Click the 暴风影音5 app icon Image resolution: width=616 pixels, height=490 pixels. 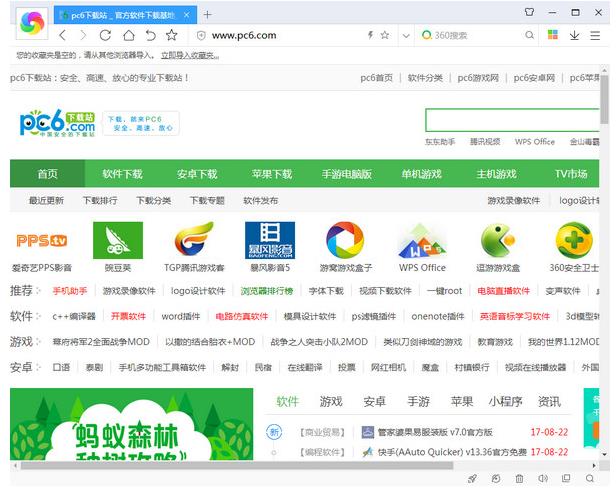point(270,240)
